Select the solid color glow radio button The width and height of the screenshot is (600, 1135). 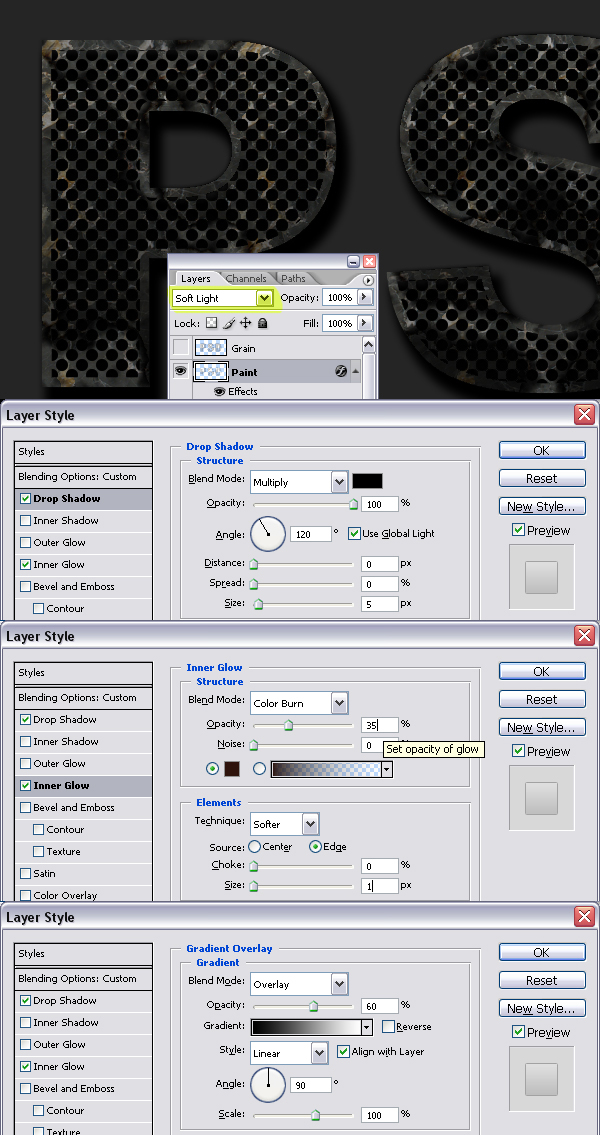point(212,769)
